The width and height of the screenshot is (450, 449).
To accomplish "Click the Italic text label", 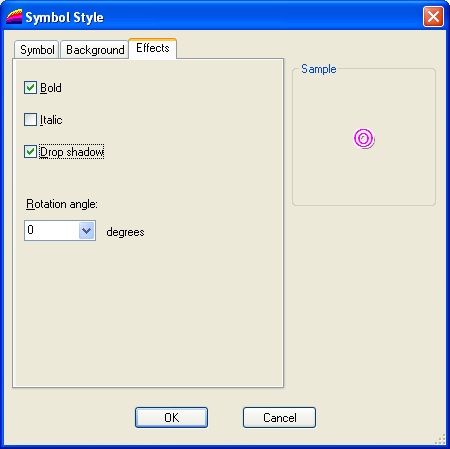I will 51,120.
